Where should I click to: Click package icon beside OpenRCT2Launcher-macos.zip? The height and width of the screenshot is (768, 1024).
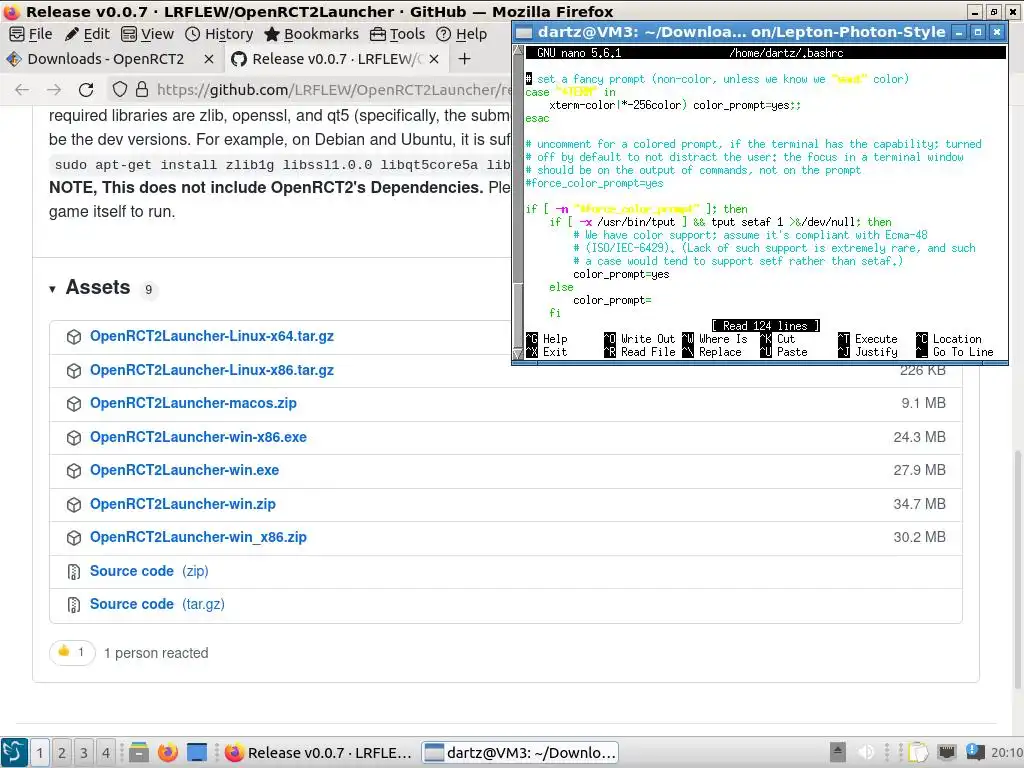coord(74,404)
